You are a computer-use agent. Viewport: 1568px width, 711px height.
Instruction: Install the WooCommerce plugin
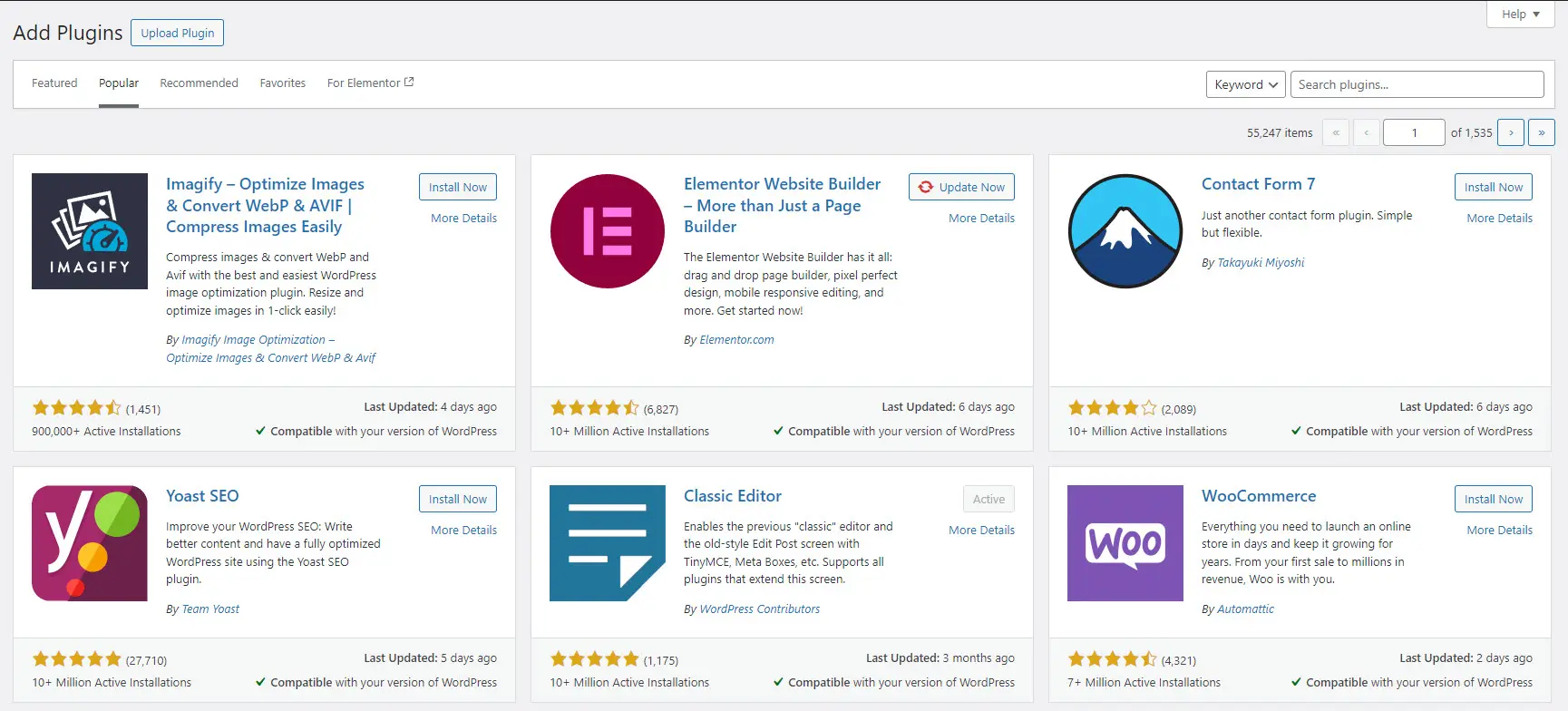pos(1494,499)
